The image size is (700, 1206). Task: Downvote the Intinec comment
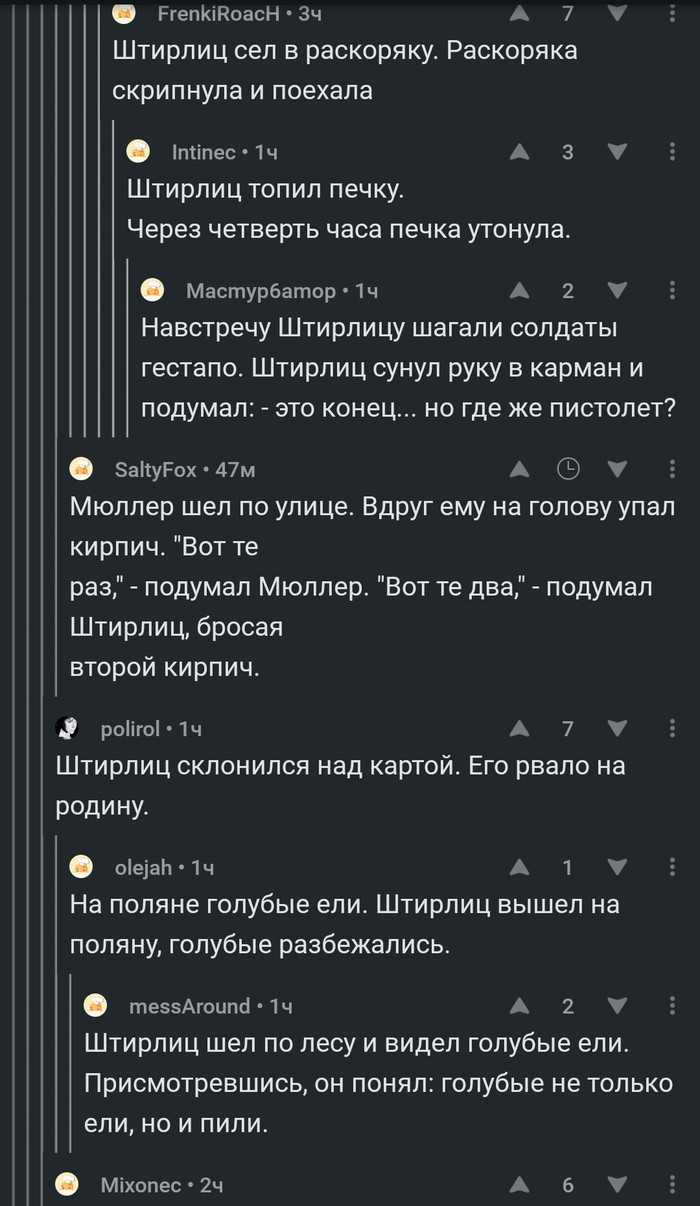pos(618,152)
